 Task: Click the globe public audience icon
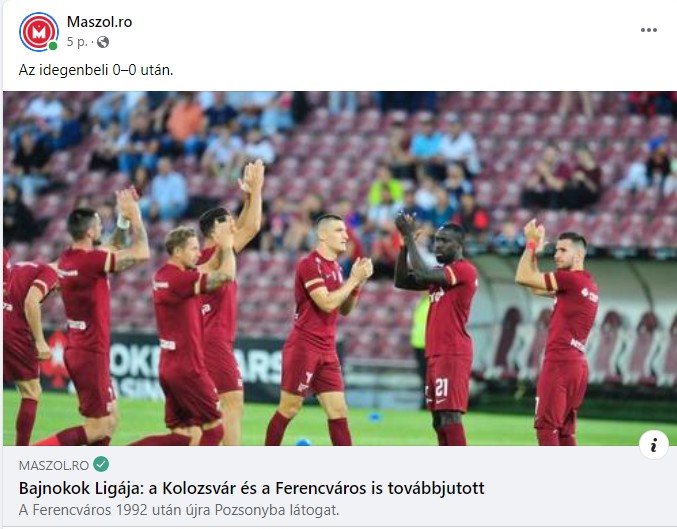(x=103, y=42)
